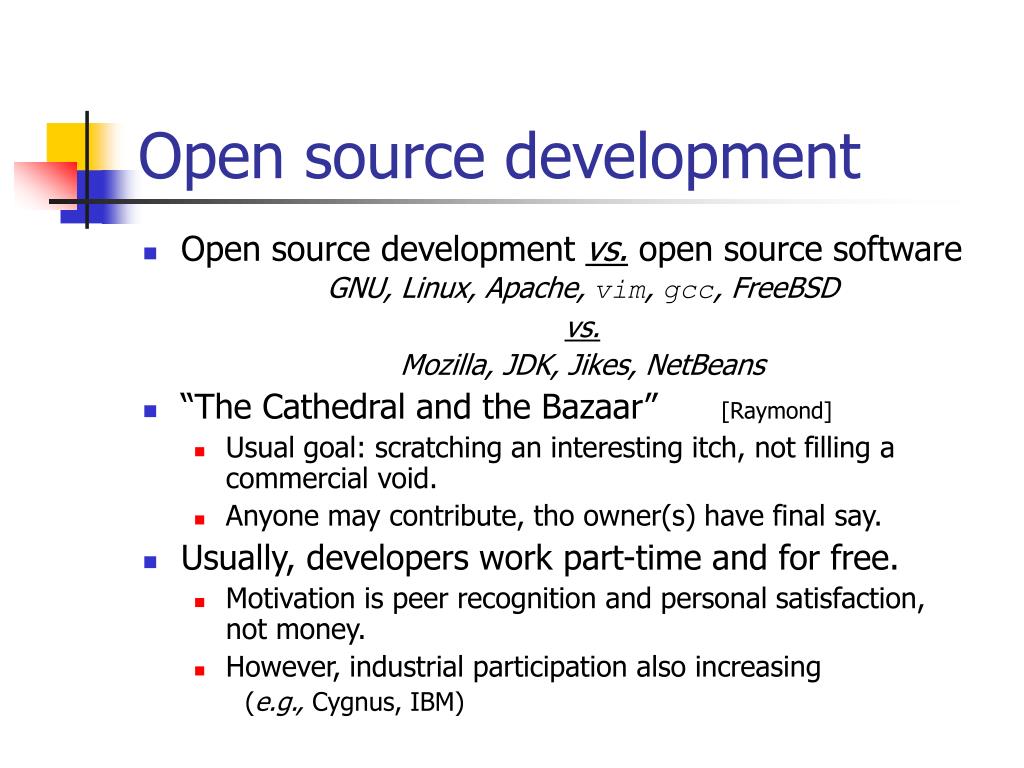Click the word "Jikes"
Viewport: 1024px width, 768px height.
click(600, 365)
